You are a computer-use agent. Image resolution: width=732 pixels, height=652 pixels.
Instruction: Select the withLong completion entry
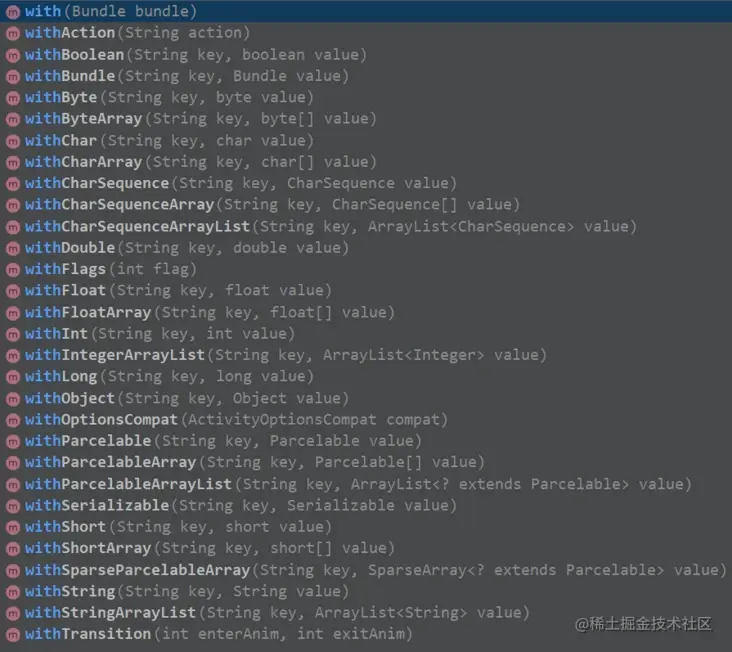tap(366, 377)
